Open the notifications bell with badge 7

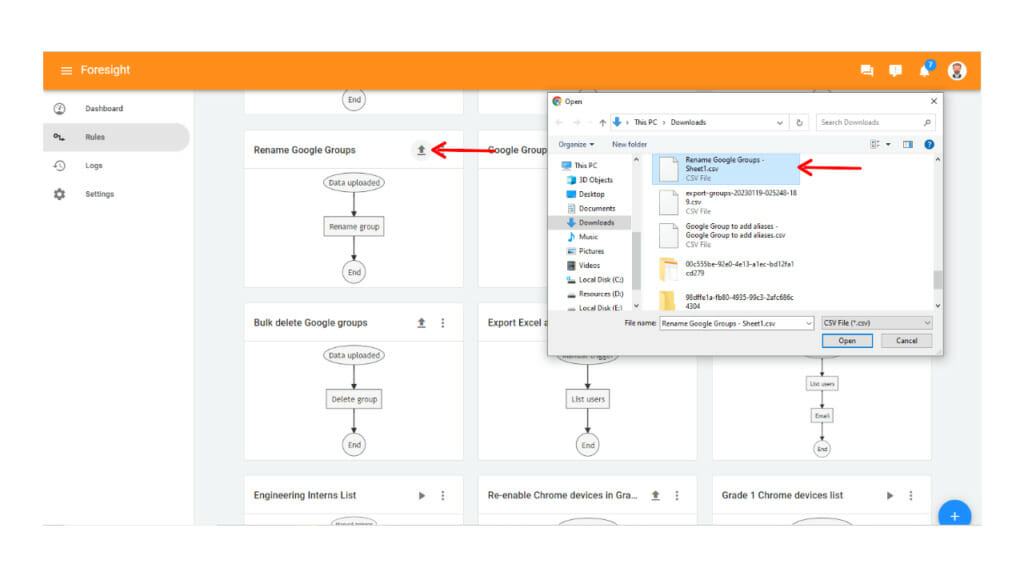(924, 70)
